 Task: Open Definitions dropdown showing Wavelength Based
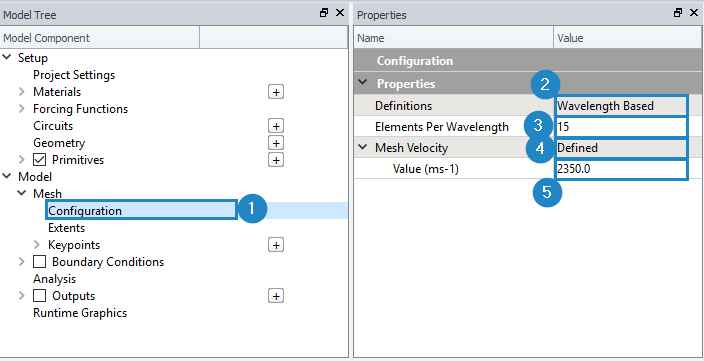click(621, 106)
